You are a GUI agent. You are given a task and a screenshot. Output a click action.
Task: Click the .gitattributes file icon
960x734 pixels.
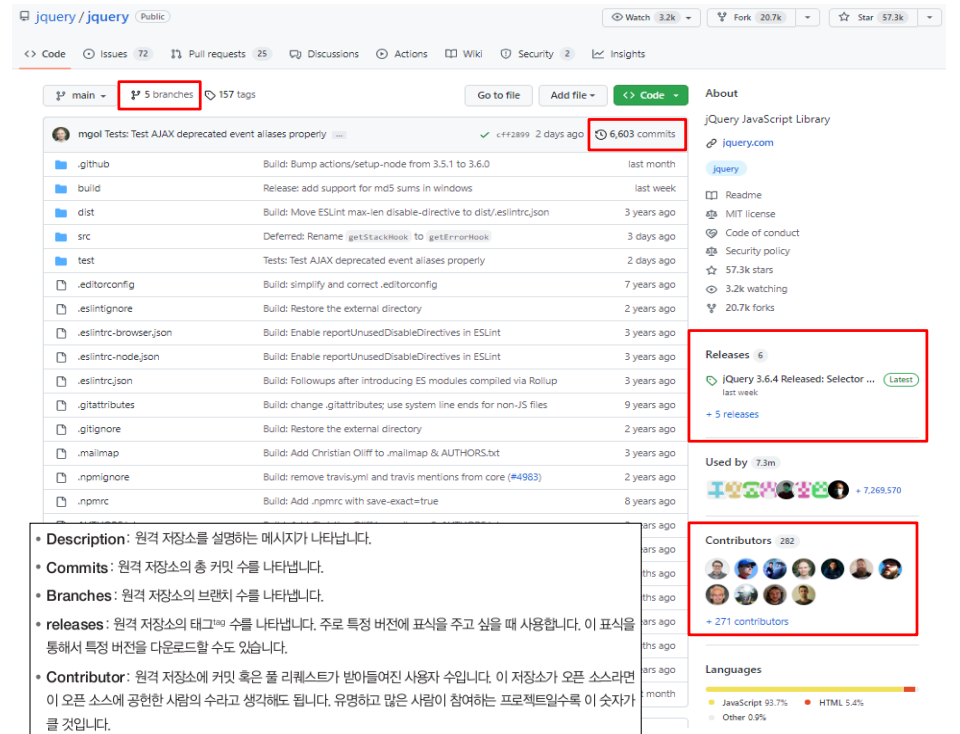(x=61, y=405)
